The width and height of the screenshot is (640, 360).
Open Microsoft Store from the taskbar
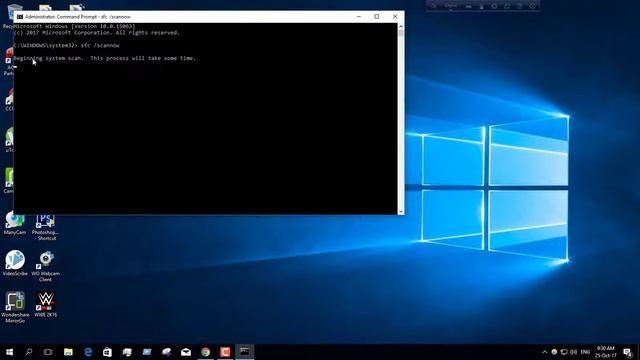click(107, 352)
